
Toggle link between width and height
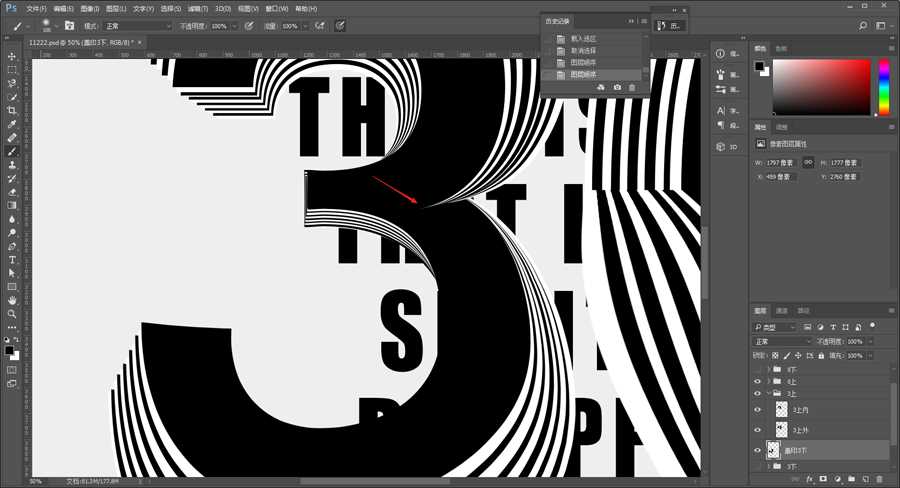[x=807, y=162]
